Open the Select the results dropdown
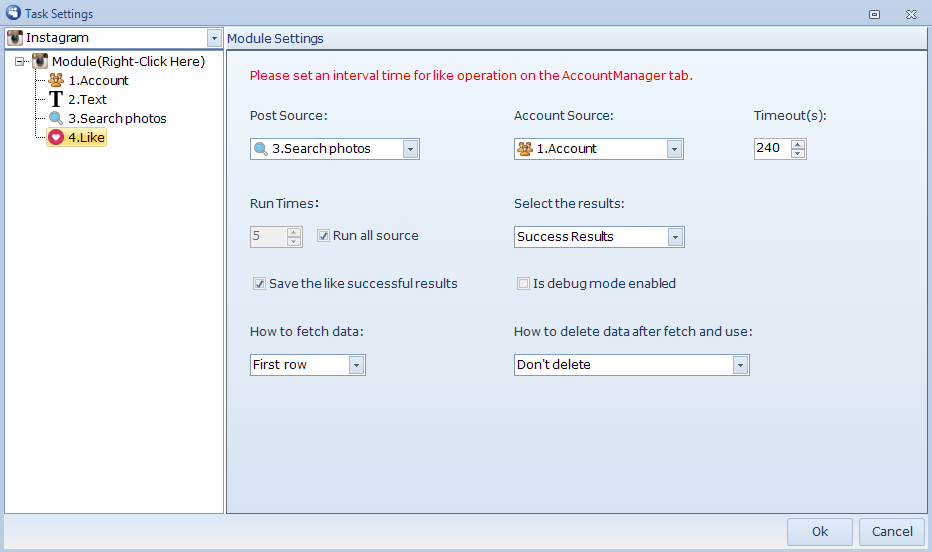This screenshot has height=552, width=932. pos(675,237)
